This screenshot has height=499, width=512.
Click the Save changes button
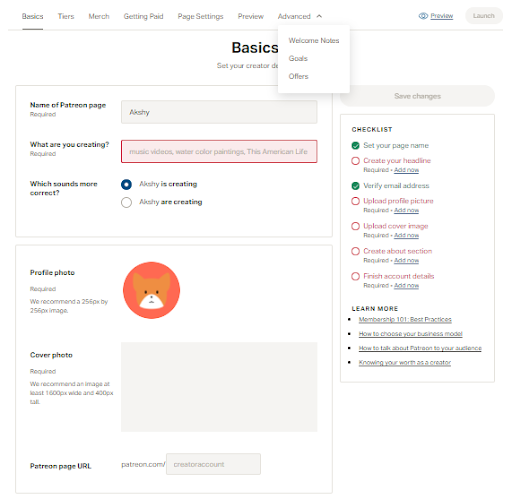[417, 96]
